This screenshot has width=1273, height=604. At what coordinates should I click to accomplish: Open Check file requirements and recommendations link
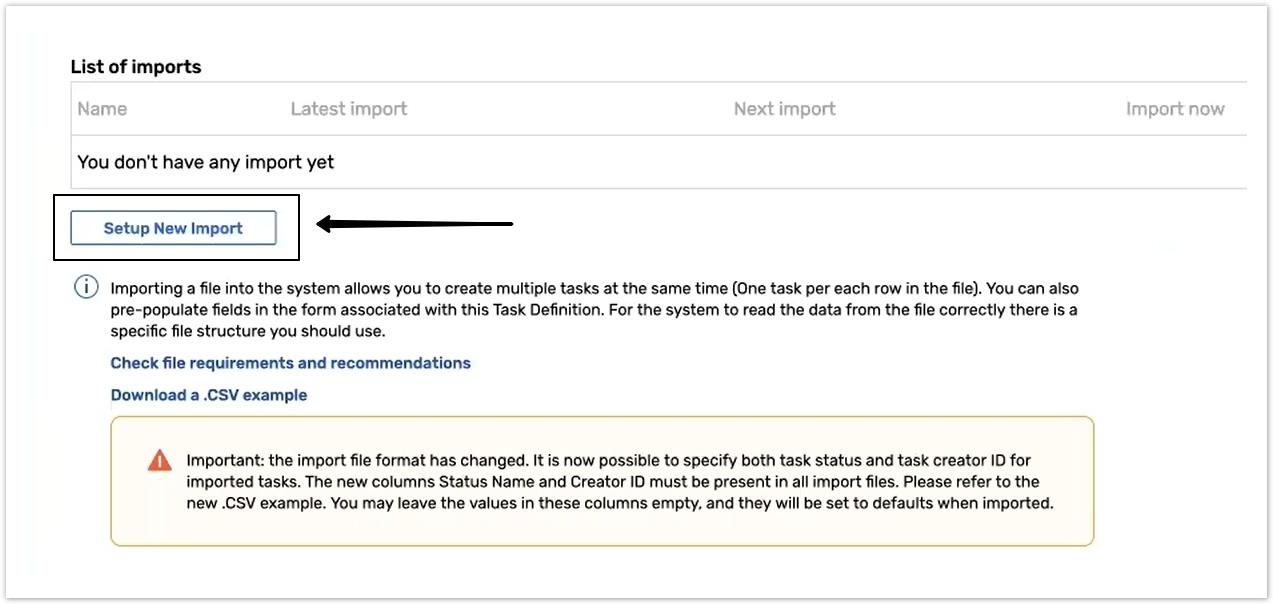pyautogui.click(x=290, y=363)
